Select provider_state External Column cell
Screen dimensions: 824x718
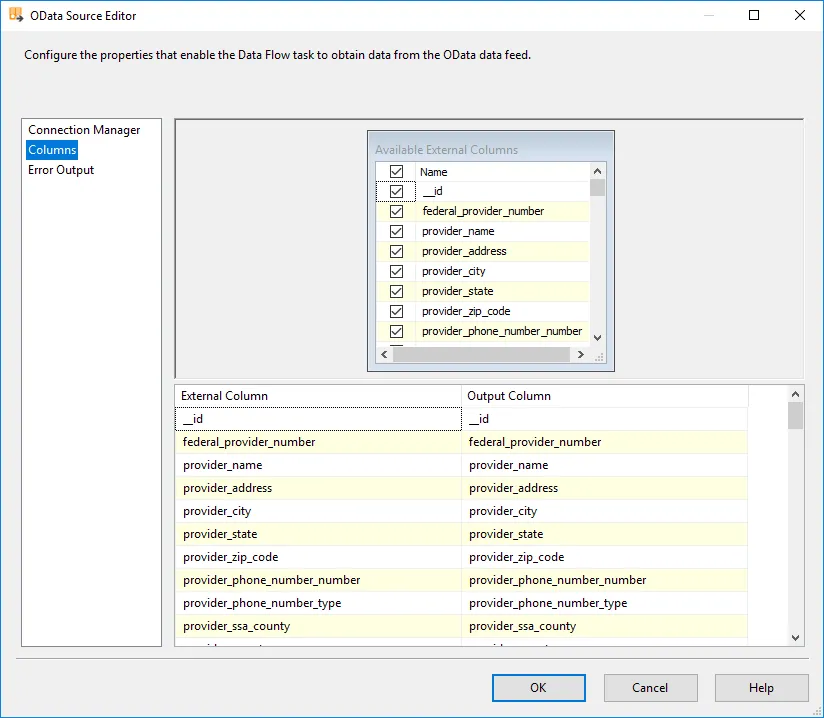click(318, 534)
